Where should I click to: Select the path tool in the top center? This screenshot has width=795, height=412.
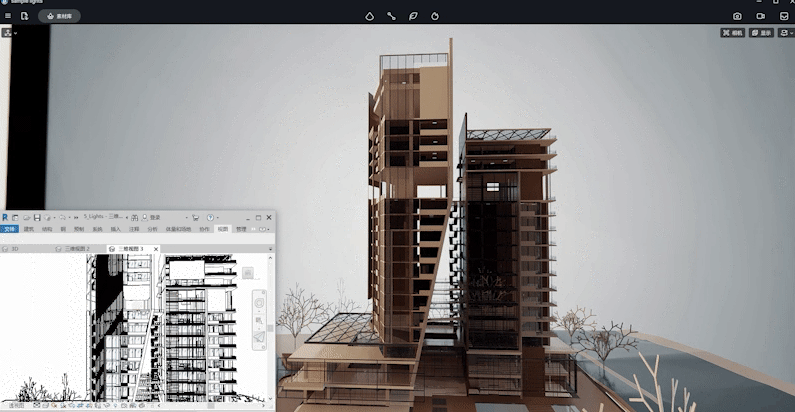[391, 16]
